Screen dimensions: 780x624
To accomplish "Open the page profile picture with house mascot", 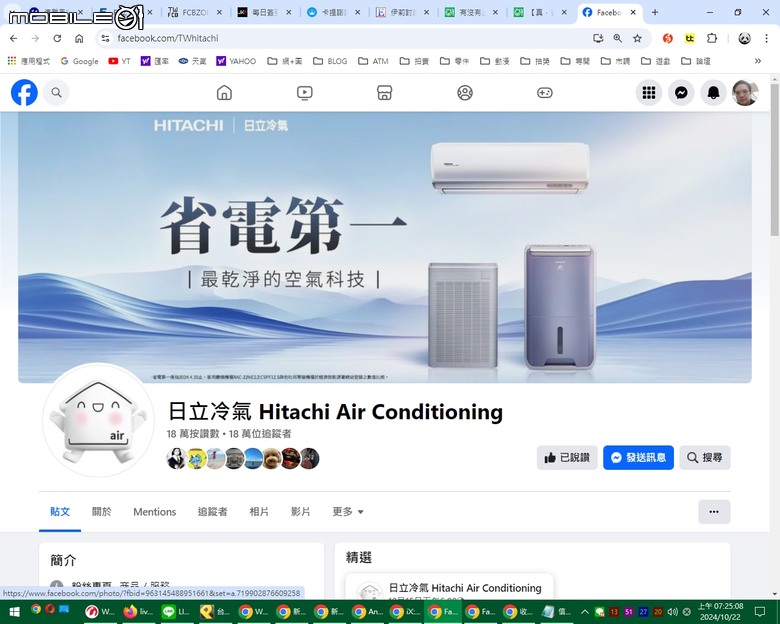I will pyautogui.click(x=98, y=419).
